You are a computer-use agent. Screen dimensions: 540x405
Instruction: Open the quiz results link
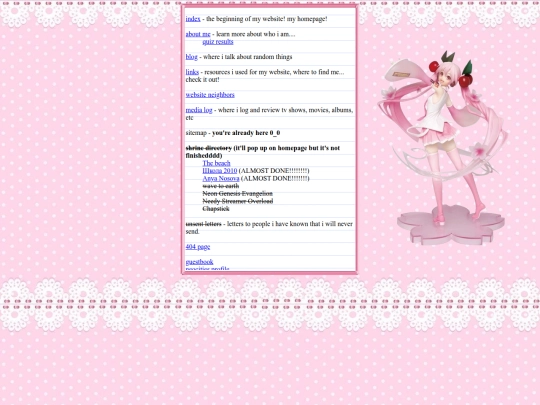pyautogui.click(x=218, y=42)
